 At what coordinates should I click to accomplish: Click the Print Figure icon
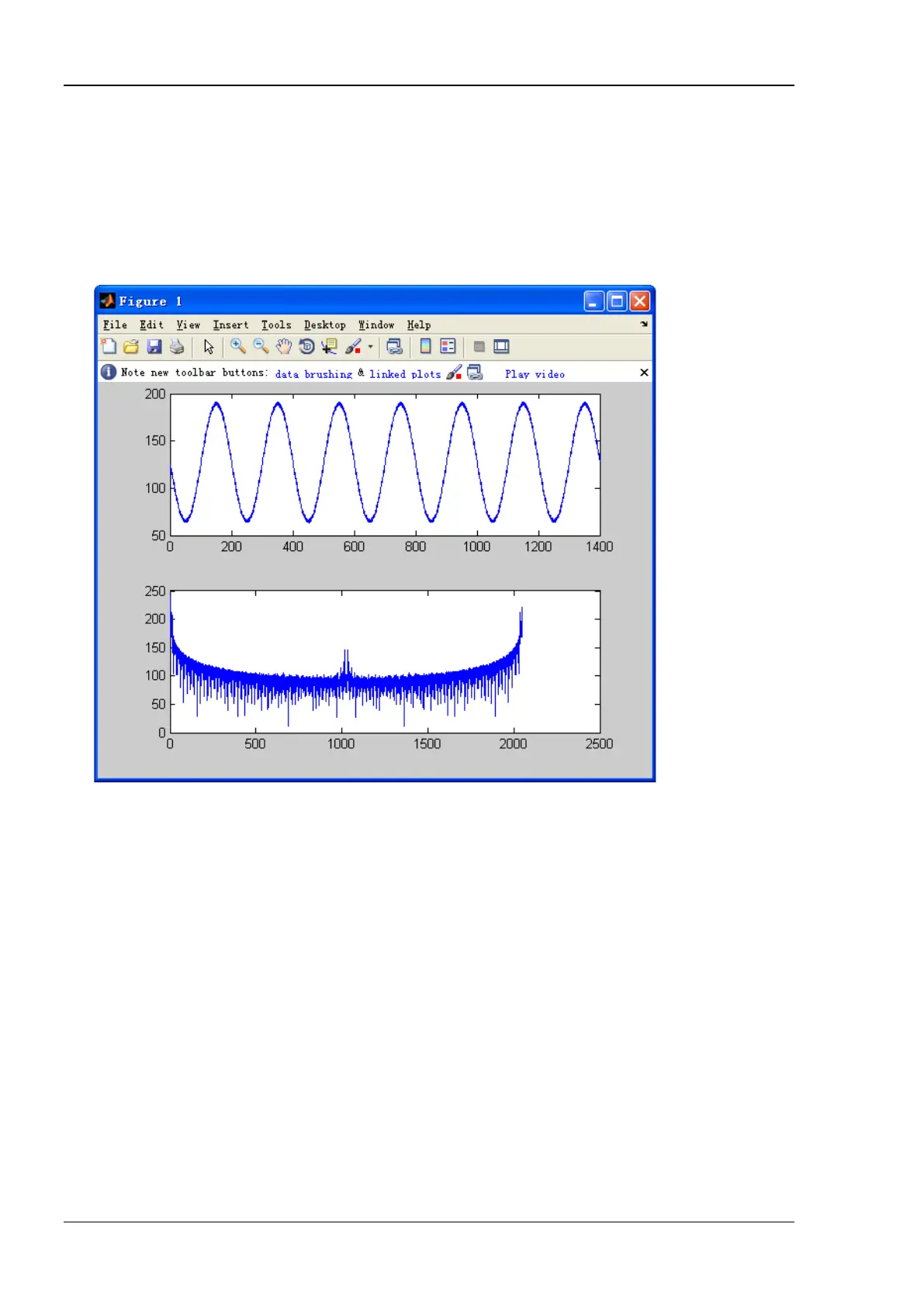pyautogui.click(x=177, y=347)
